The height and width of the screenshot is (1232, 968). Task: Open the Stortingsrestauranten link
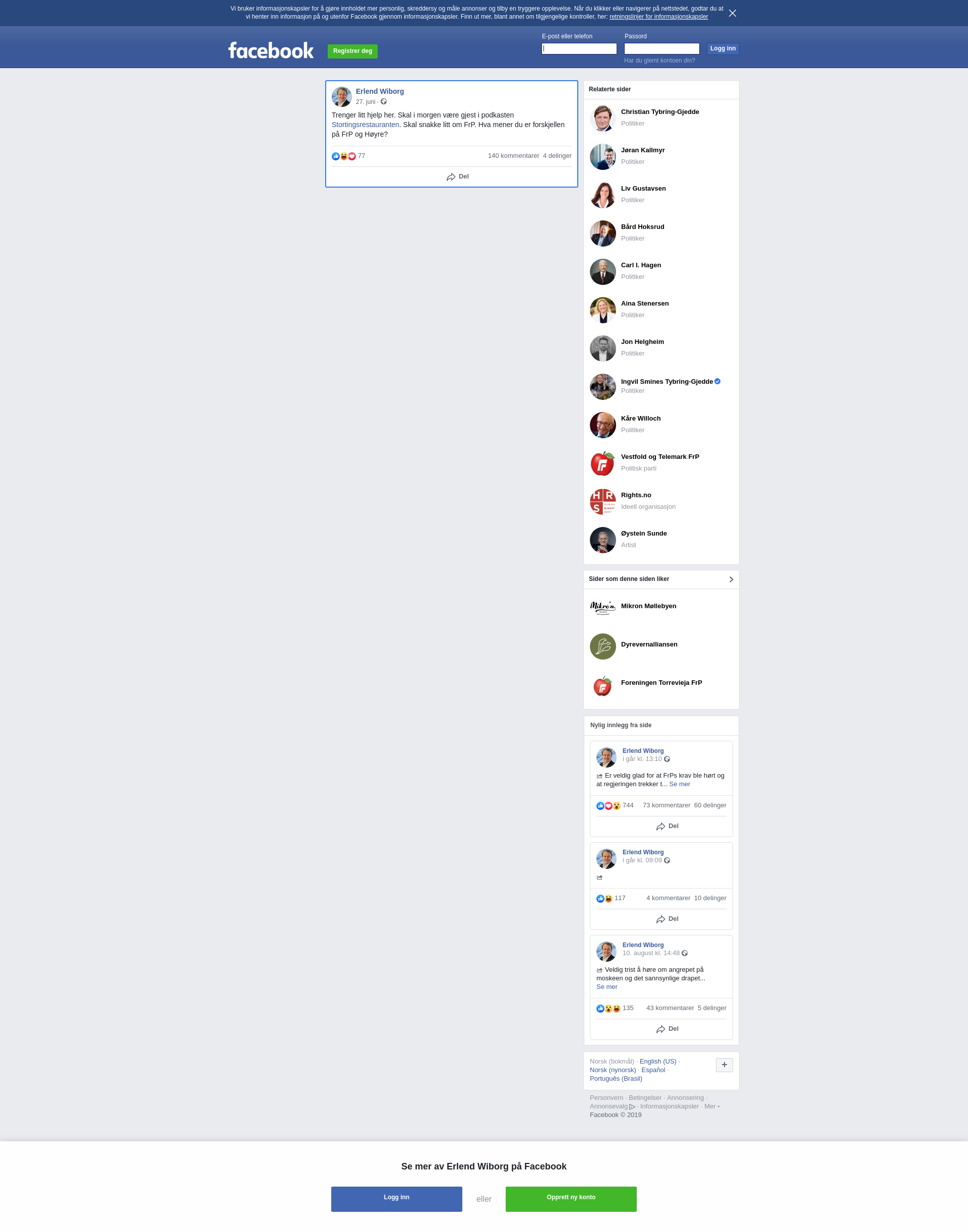(x=365, y=125)
